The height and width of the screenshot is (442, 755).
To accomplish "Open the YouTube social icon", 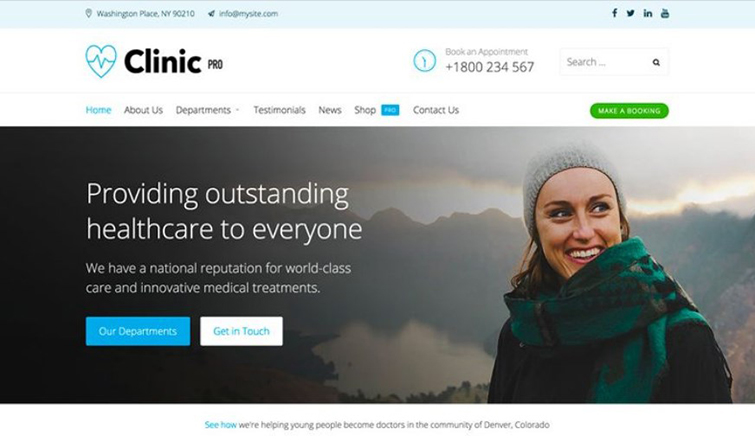I will tap(665, 13).
